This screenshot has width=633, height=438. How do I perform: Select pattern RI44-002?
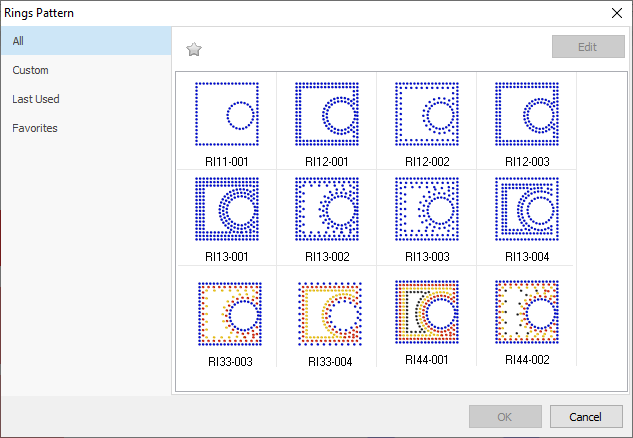click(527, 312)
